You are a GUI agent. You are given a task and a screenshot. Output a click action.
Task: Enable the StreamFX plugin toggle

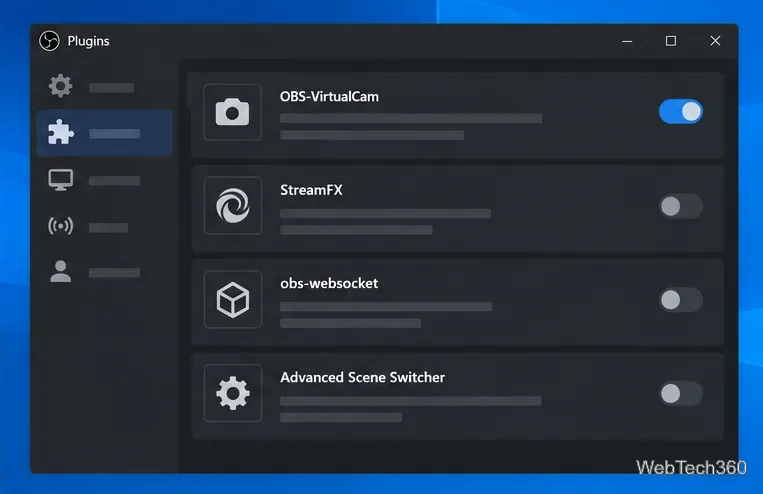coord(681,206)
